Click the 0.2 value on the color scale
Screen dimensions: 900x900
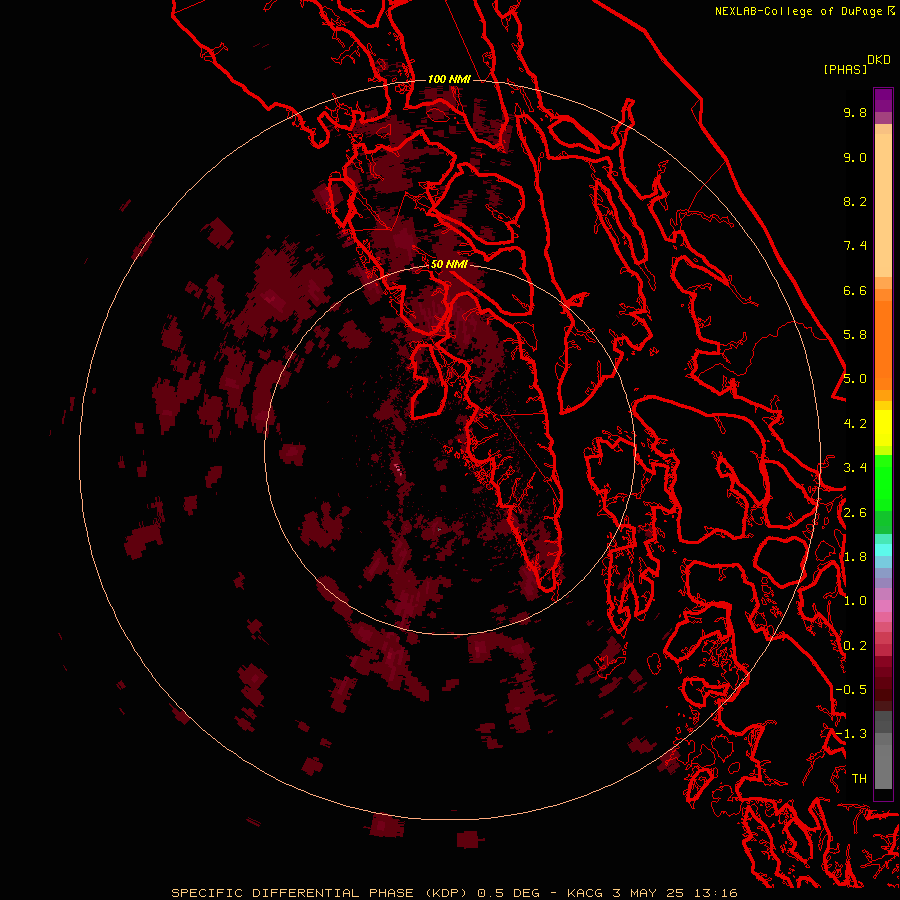(855, 646)
